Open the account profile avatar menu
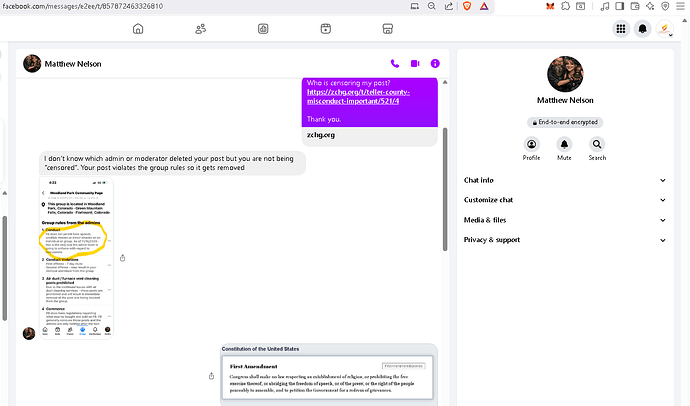This screenshot has height=406, width=690. [x=664, y=29]
